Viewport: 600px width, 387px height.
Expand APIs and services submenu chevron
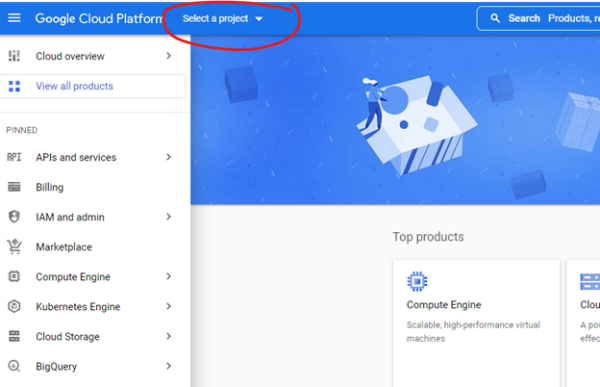click(169, 157)
